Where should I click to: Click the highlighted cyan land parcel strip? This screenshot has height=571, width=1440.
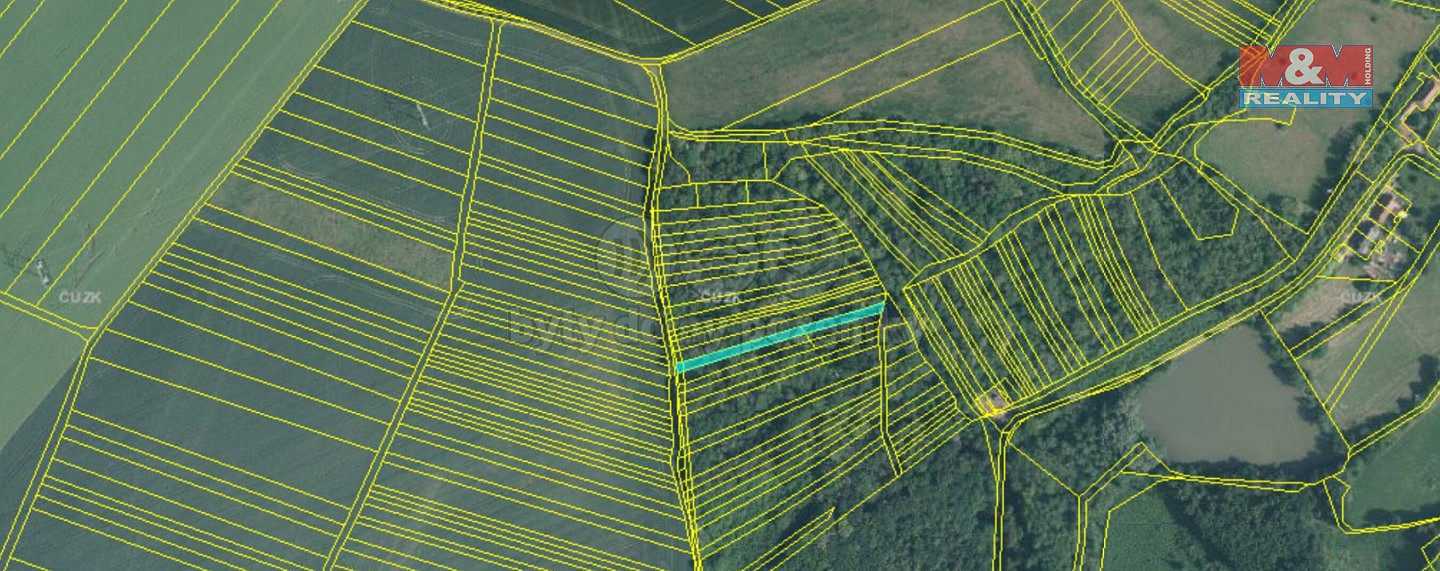pyautogui.click(x=780, y=337)
